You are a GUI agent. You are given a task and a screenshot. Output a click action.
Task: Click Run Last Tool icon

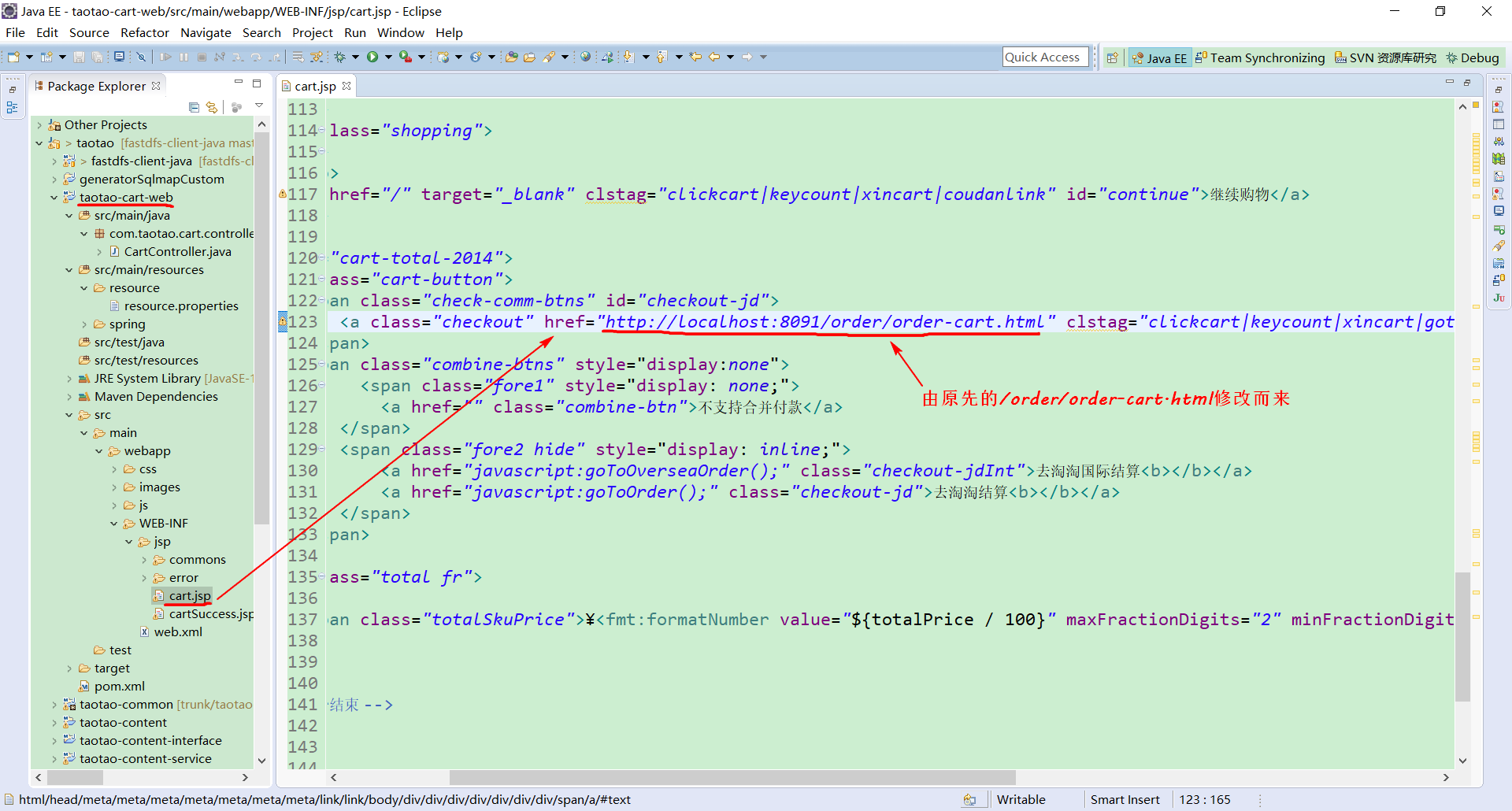point(406,57)
